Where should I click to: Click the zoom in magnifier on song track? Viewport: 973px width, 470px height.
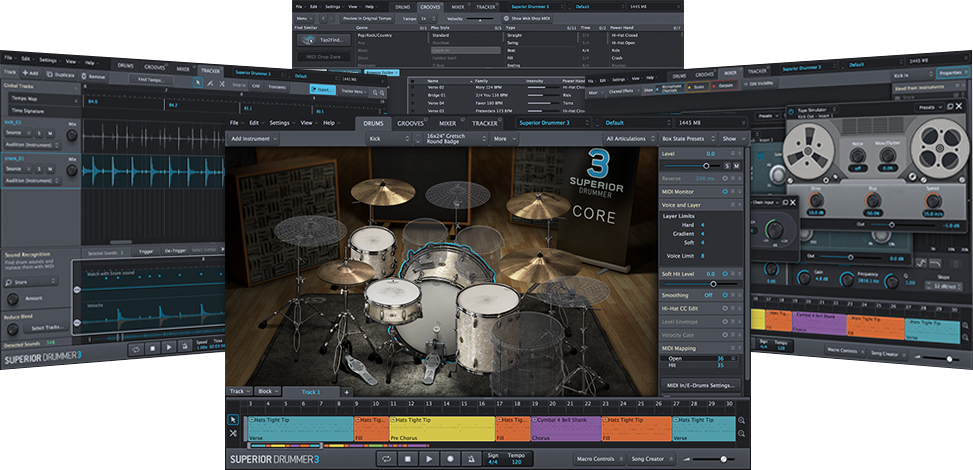click(x=742, y=420)
